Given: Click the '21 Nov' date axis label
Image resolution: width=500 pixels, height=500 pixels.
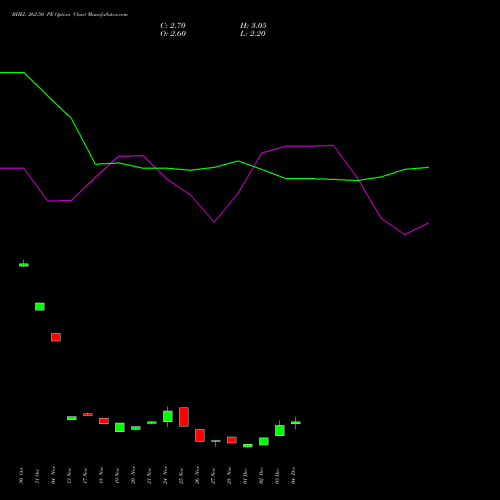Looking at the screenshot, I should pos(149,475).
